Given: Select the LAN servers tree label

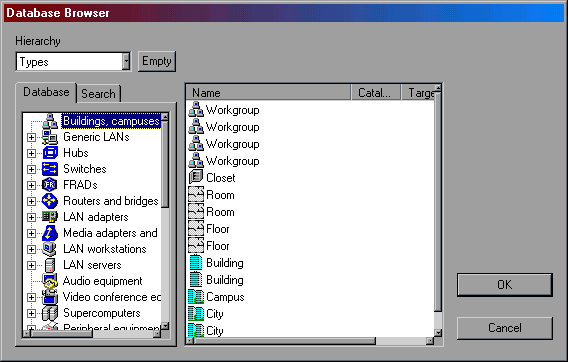Looking at the screenshot, I should 92,265.
